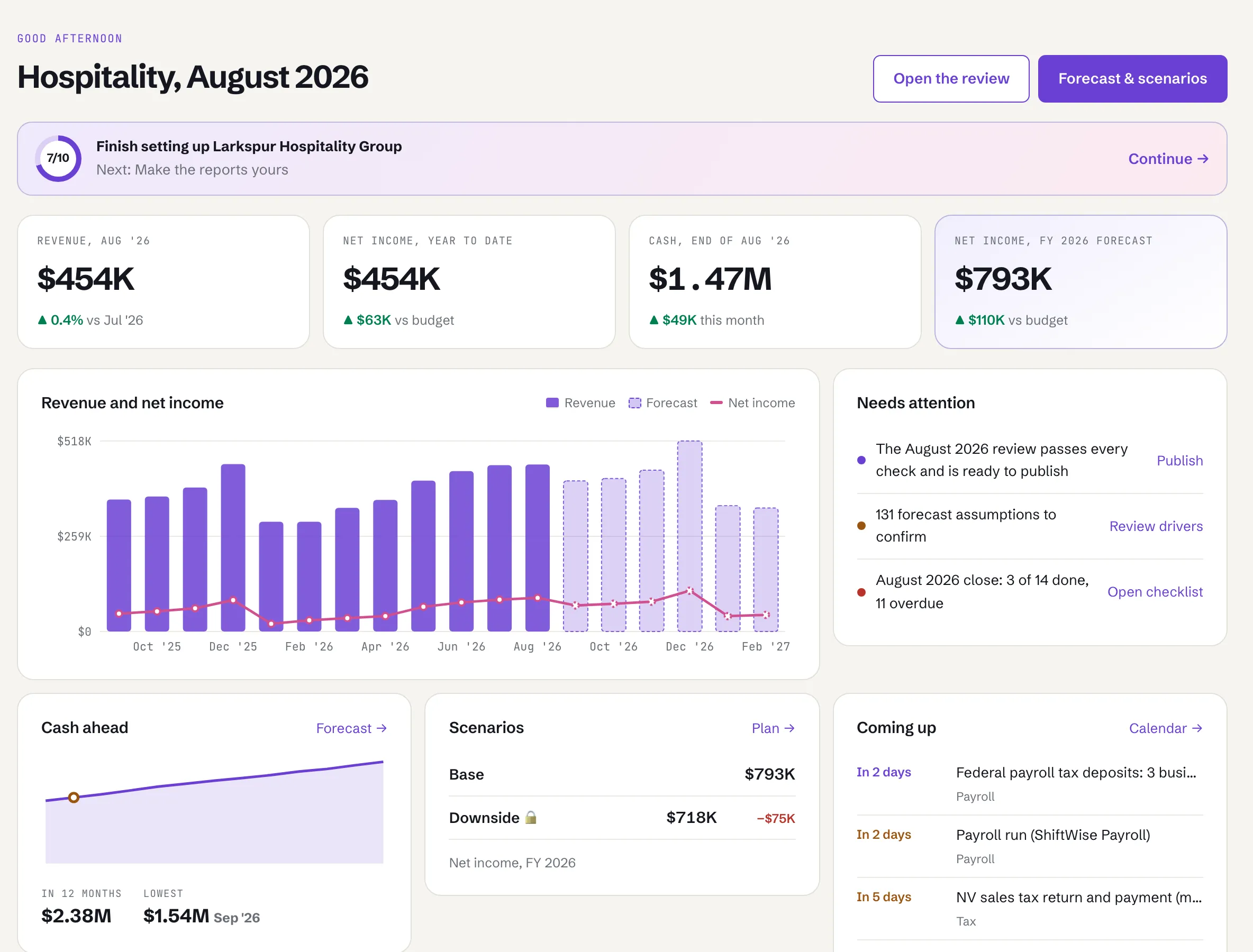Select the Aug '26 revenue bar

click(x=538, y=548)
